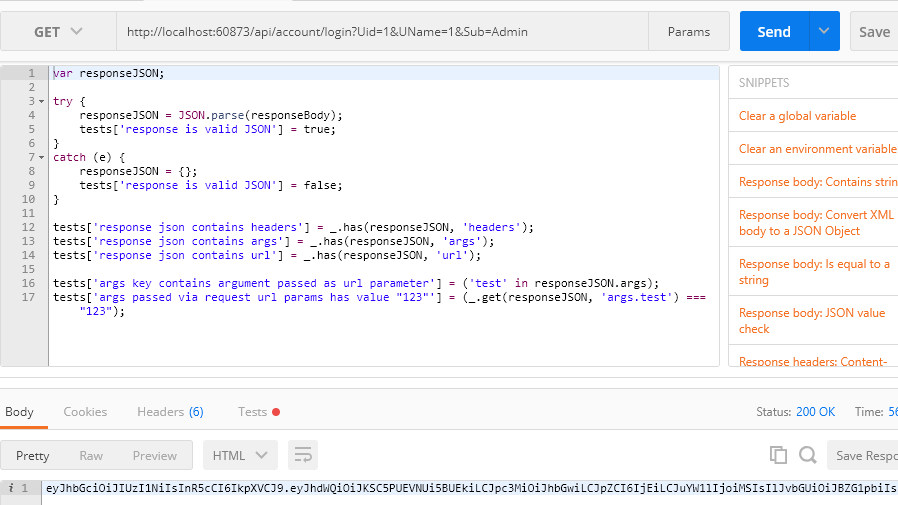Open the HTML format dropdown
Image resolution: width=898 pixels, height=505 pixels.
click(x=240, y=455)
